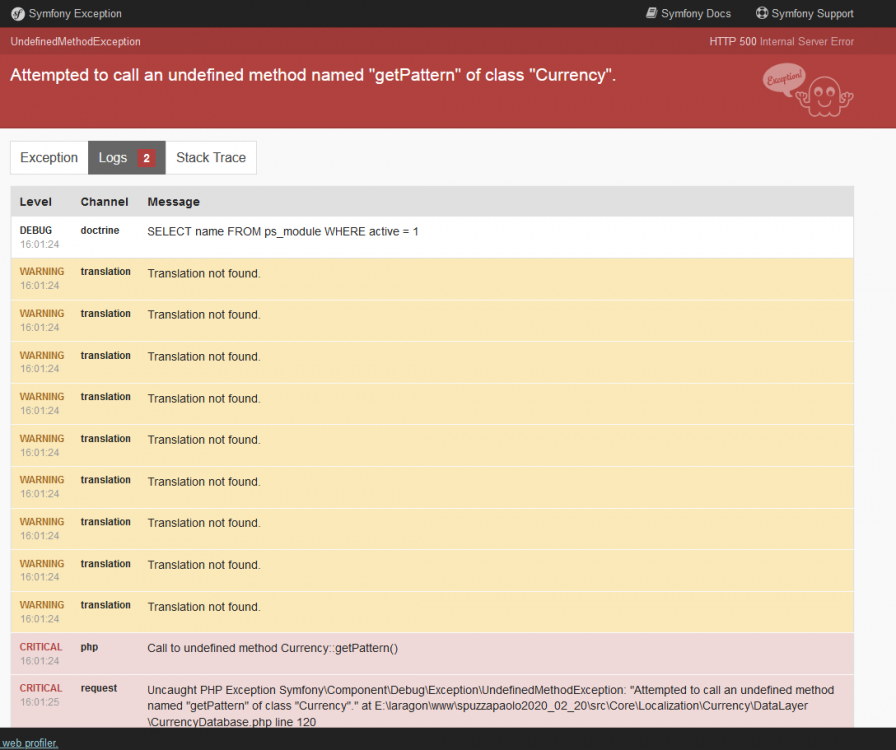This screenshot has width=896, height=750.
Task: Open the Symfony Support link
Action: point(812,13)
